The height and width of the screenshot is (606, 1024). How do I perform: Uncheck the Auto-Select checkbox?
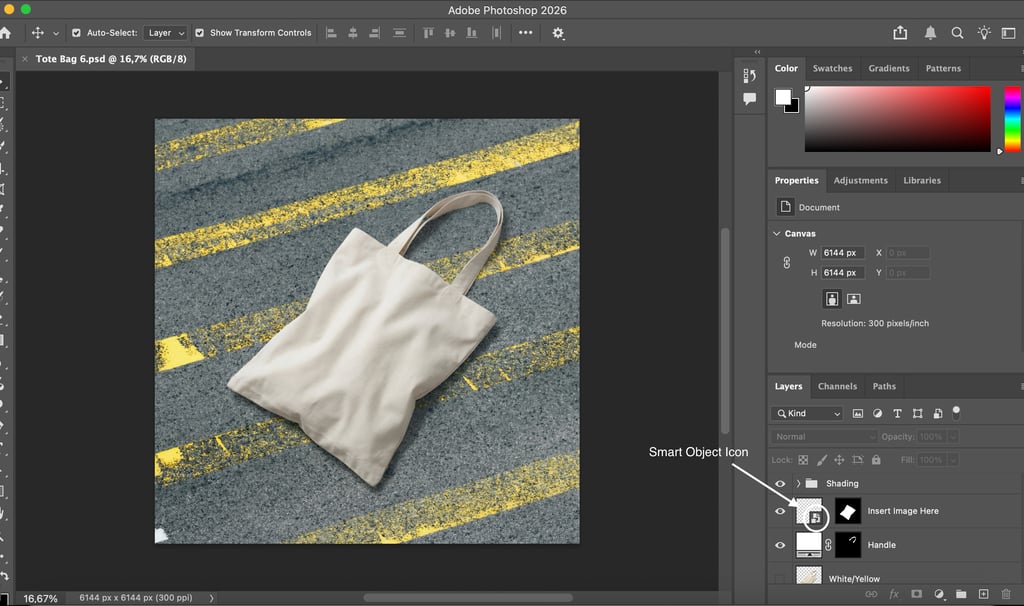(x=76, y=33)
